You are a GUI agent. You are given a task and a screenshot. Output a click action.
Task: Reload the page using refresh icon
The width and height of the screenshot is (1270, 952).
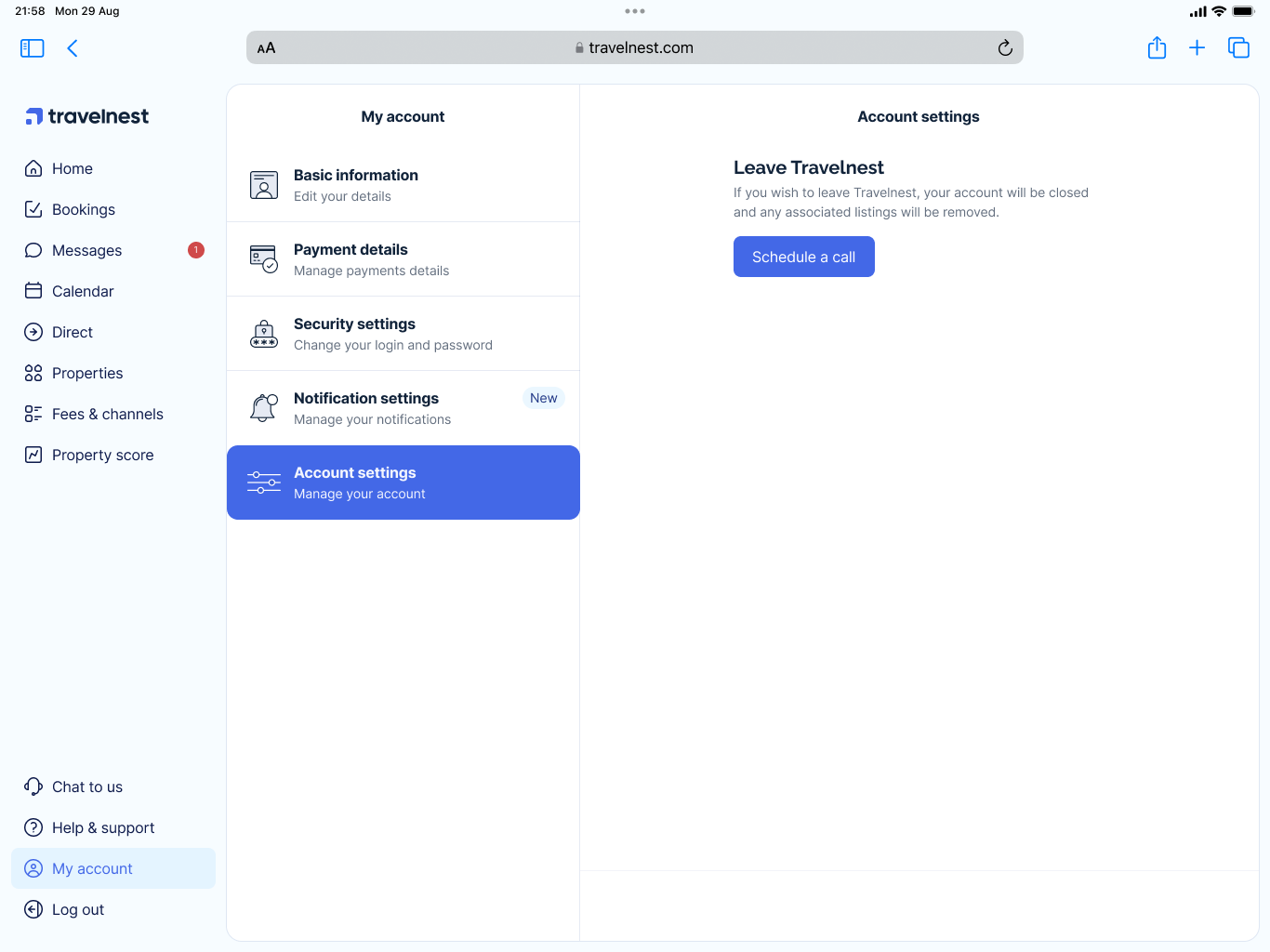point(1004,48)
